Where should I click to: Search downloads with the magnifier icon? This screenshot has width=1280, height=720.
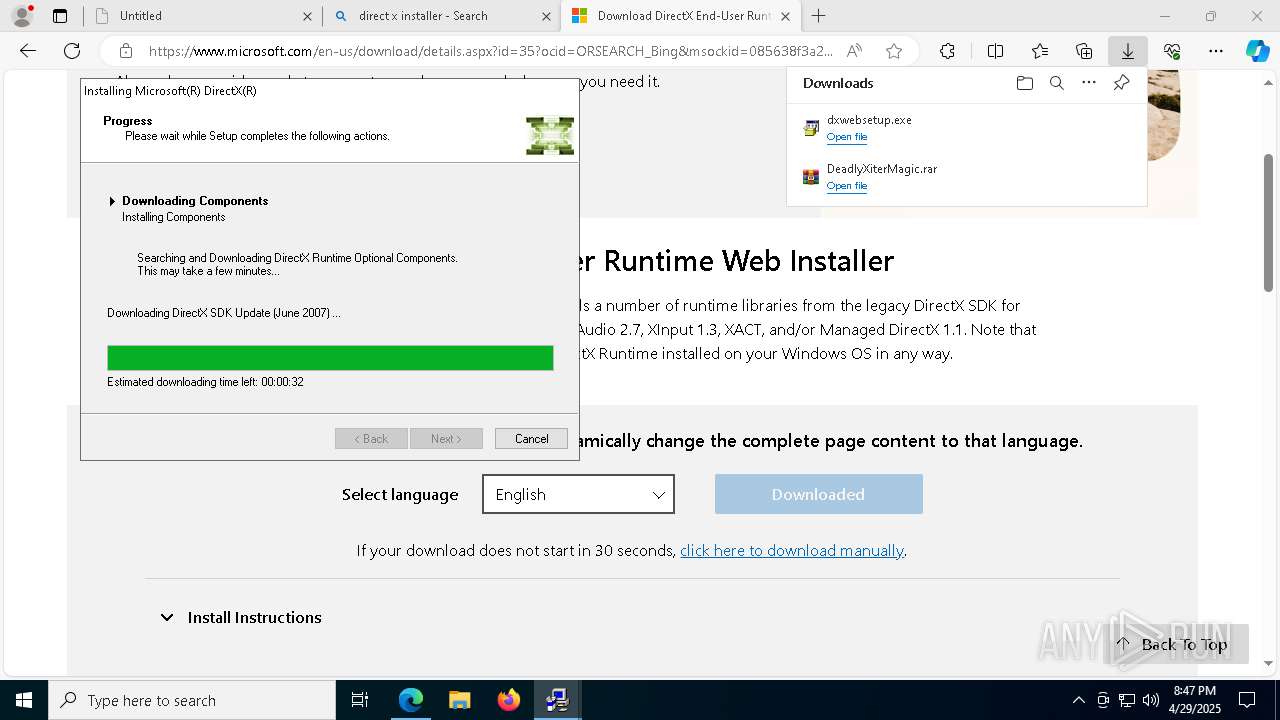[x=1056, y=83]
